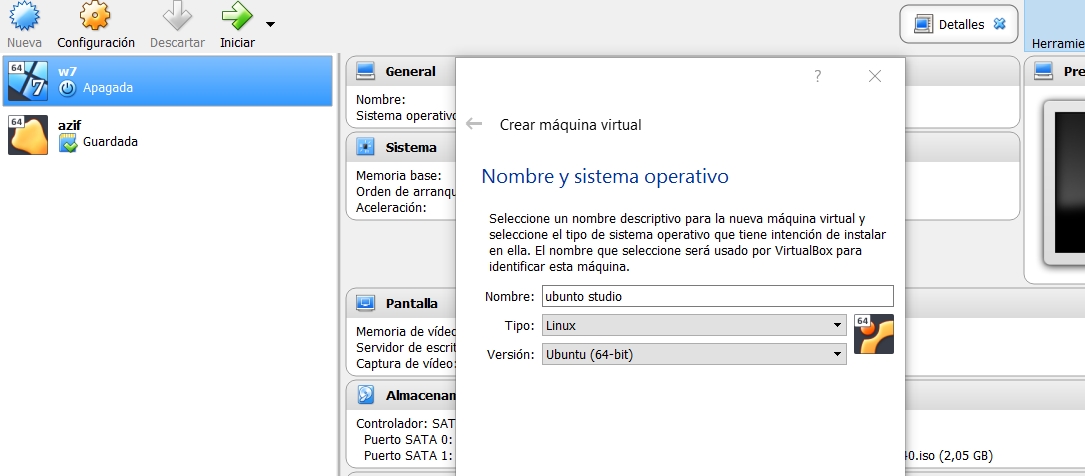Open the Tipo dropdown showing Linux
Image resolution: width=1085 pixels, height=476 pixels.
[x=693, y=325]
